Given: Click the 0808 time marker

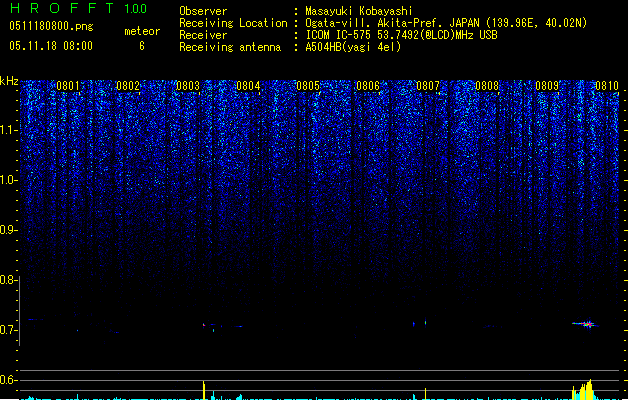Looking at the screenshot, I should pyautogui.click(x=487, y=86).
